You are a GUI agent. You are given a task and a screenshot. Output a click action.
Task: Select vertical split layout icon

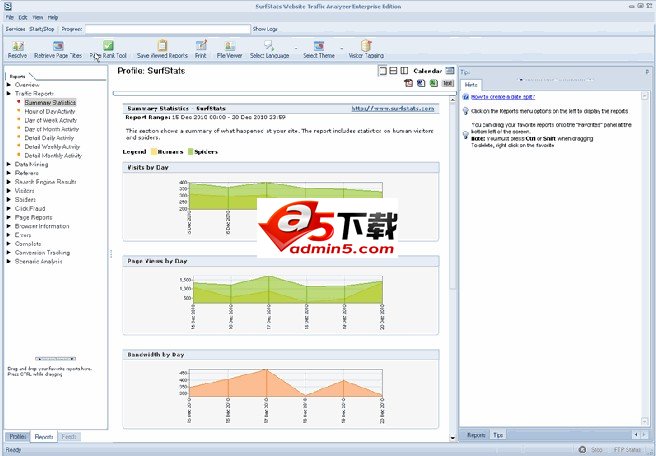(x=404, y=71)
